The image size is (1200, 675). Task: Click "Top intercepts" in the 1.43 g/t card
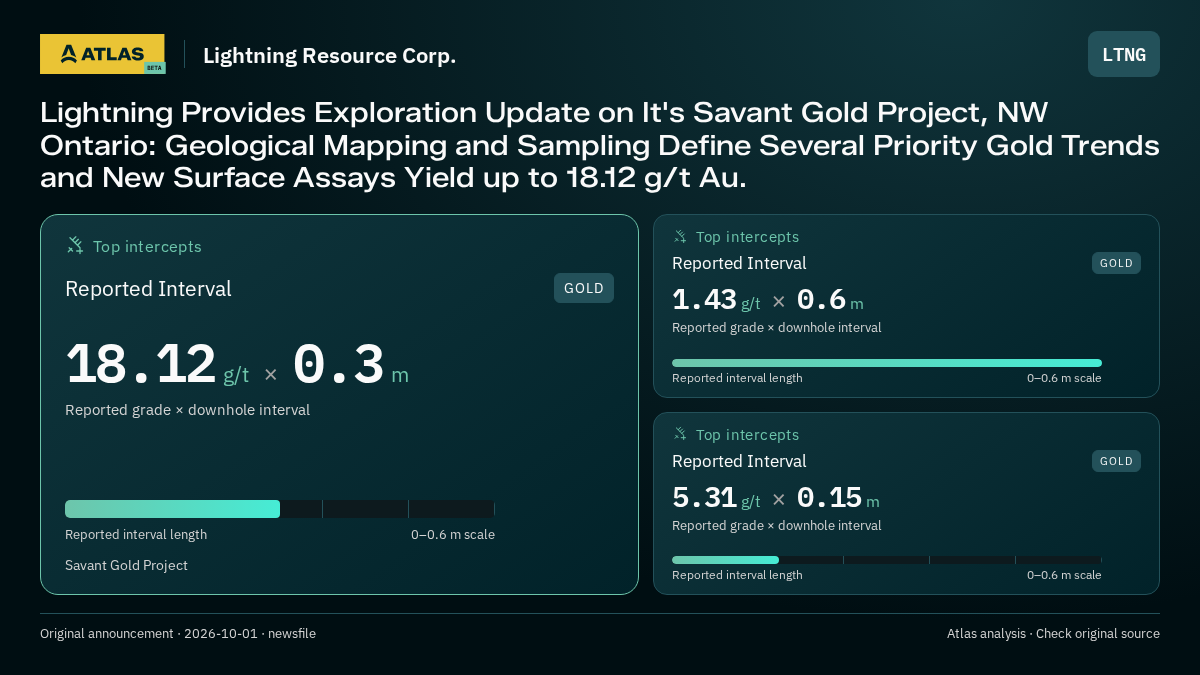[x=747, y=237]
